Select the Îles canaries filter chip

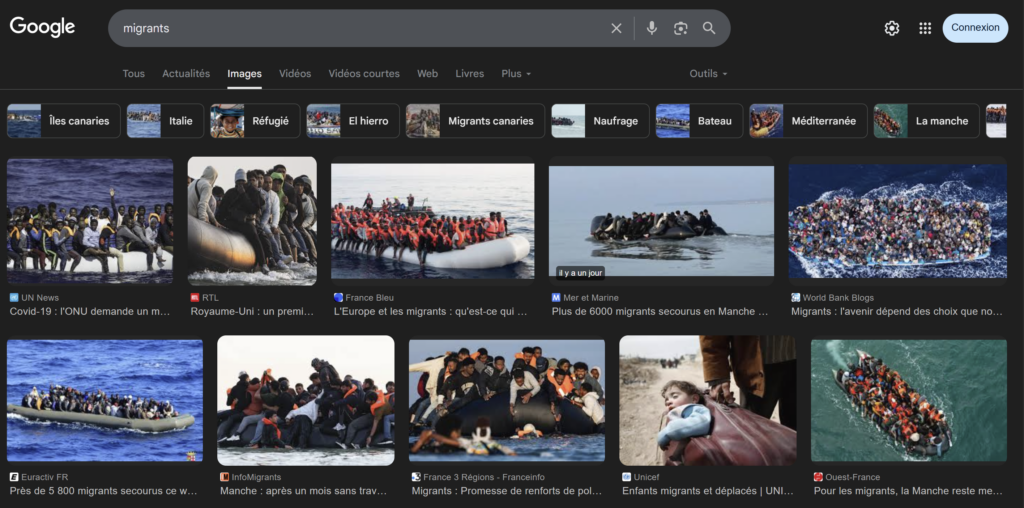click(x=64, y=121)
